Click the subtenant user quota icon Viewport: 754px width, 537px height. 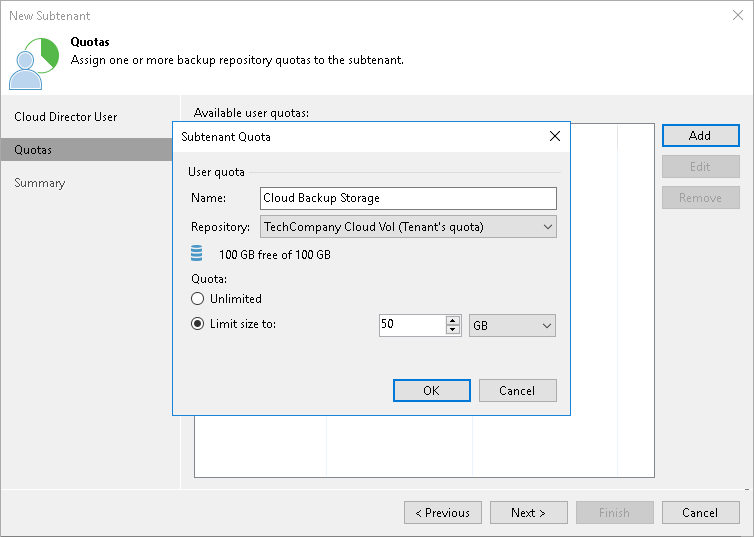pos(34,63)
